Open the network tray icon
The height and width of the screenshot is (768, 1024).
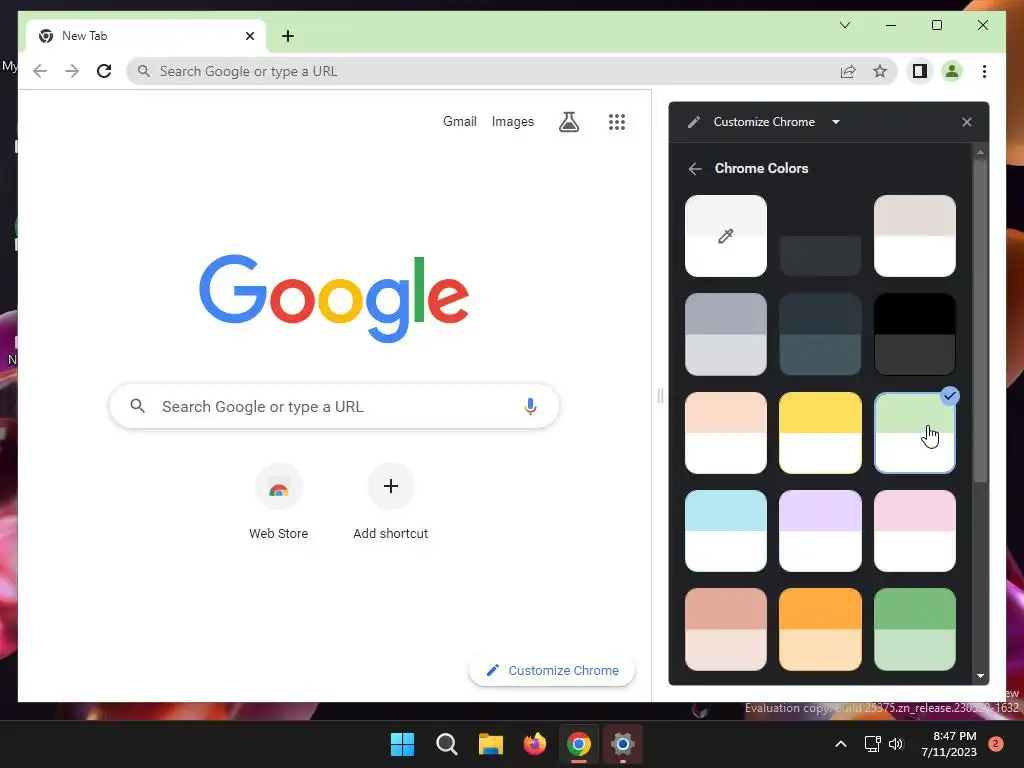tap(872, 744)
